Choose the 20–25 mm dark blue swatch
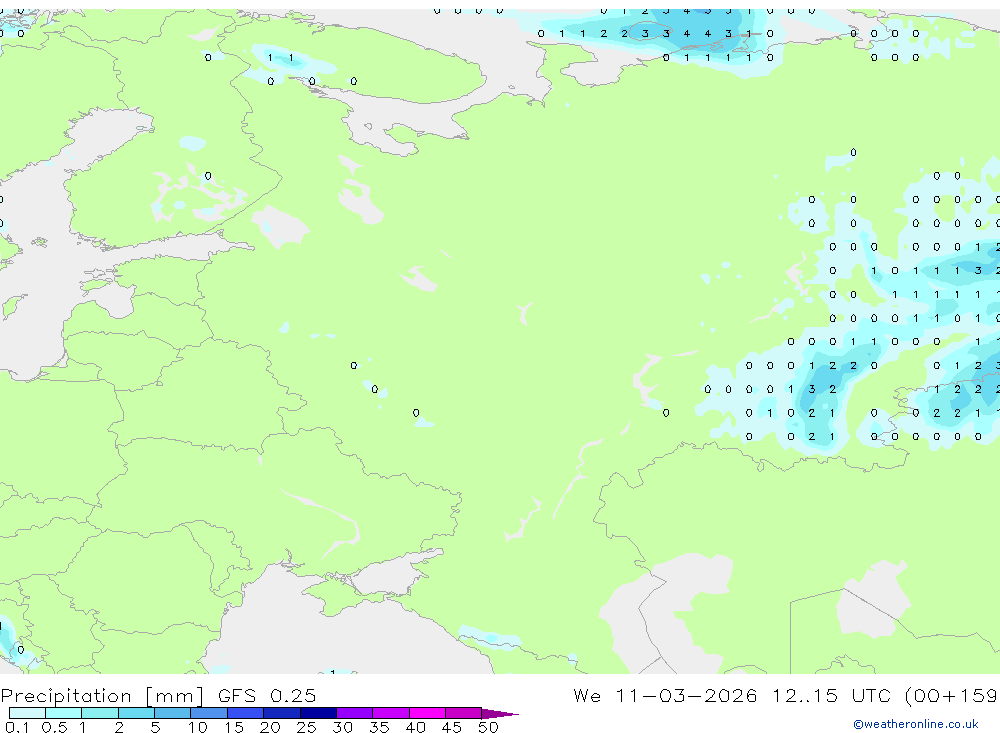The width and height of the screenshot is (1000, 733). [x=282, y=713]
